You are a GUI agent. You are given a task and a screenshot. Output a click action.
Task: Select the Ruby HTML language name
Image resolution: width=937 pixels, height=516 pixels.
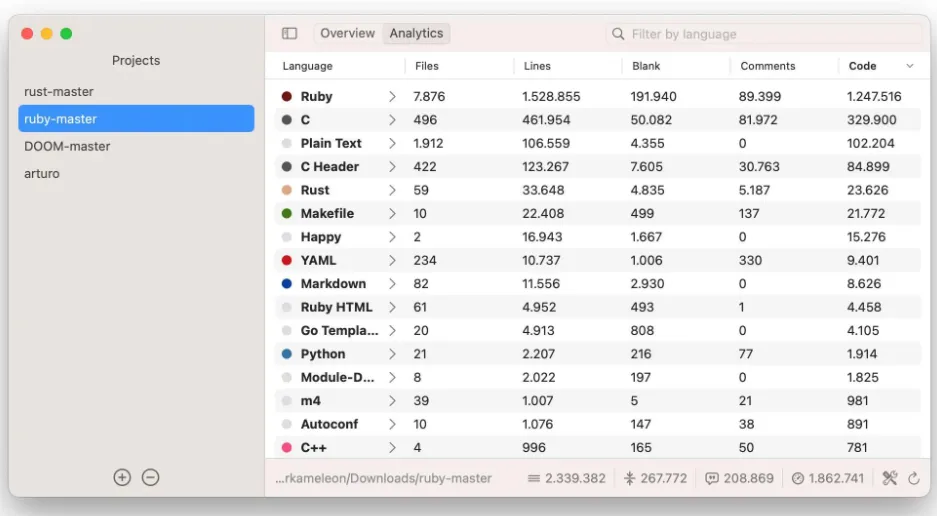[x=336, y=307]
